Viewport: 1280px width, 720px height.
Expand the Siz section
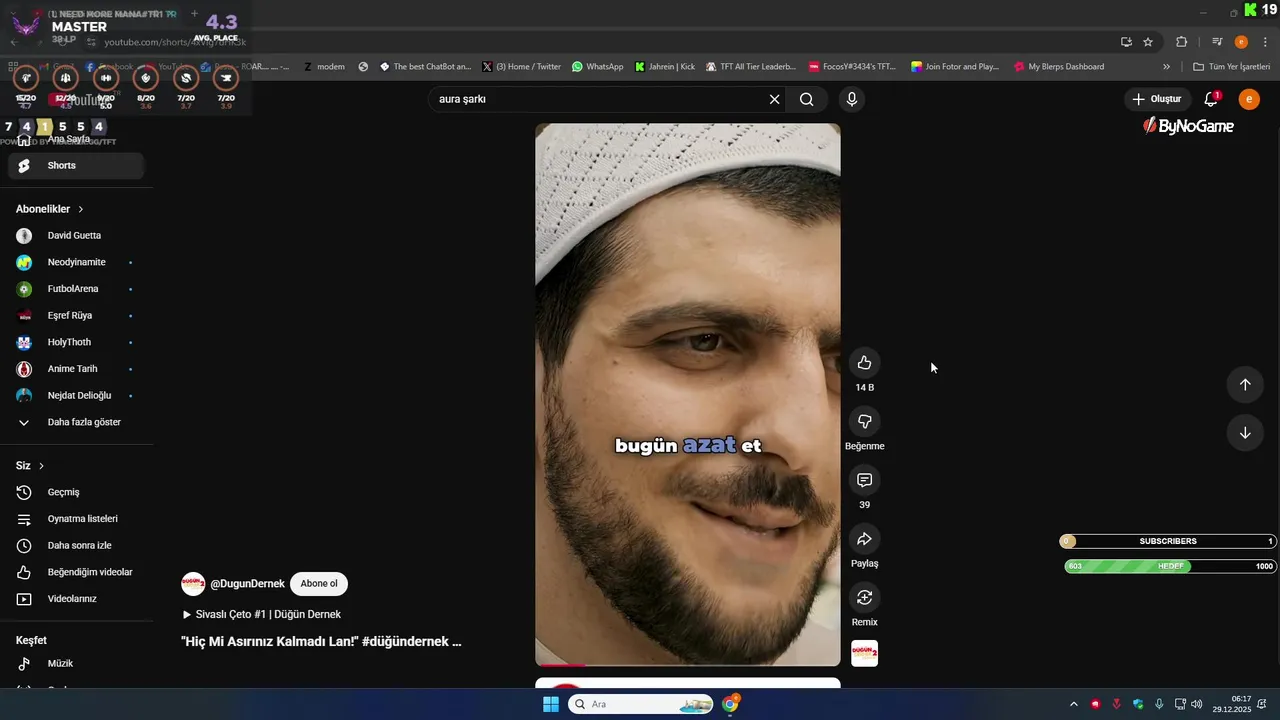click(30, 466)
